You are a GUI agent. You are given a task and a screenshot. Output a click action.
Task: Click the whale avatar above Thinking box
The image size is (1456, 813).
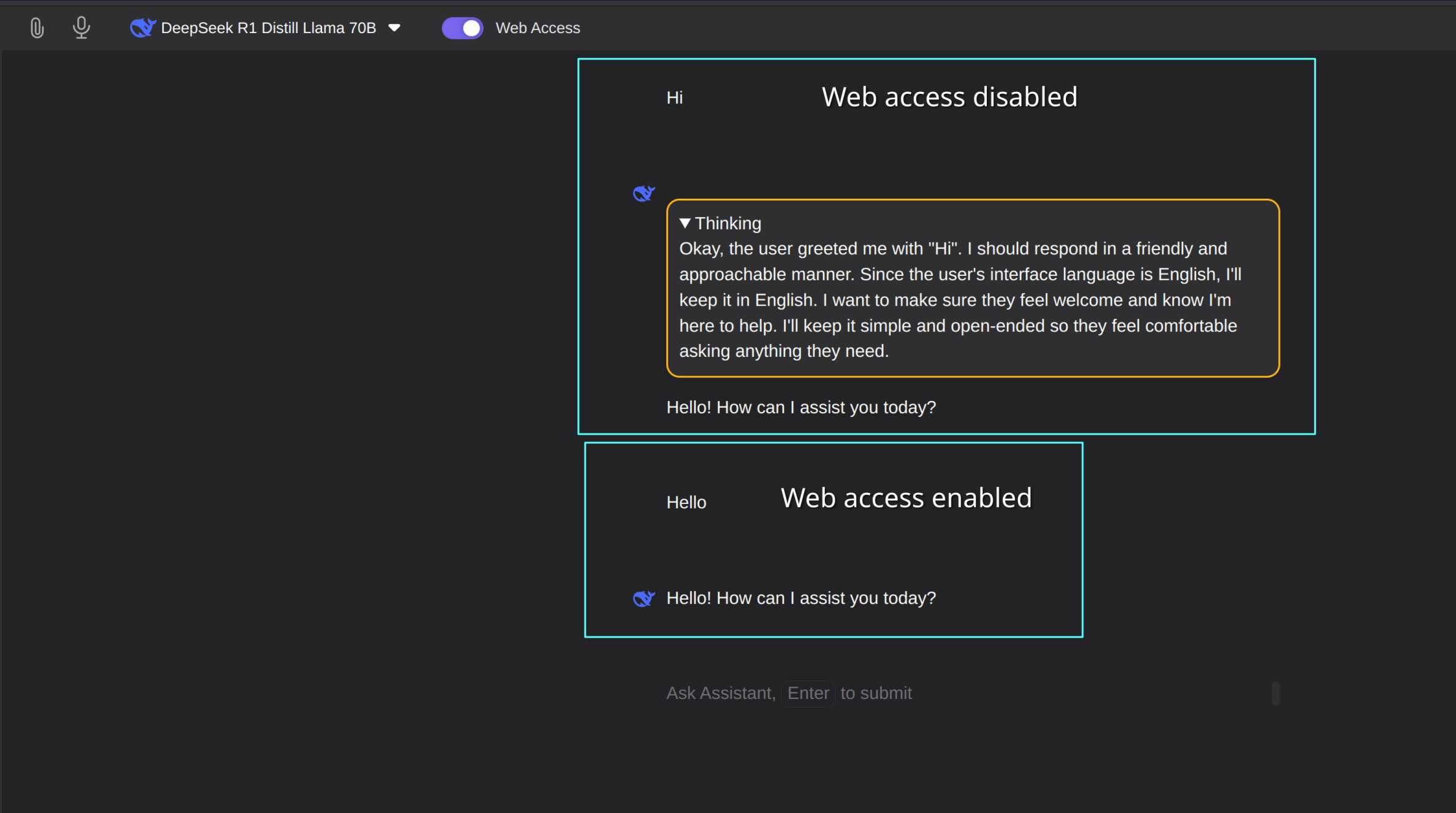(643, 194)
